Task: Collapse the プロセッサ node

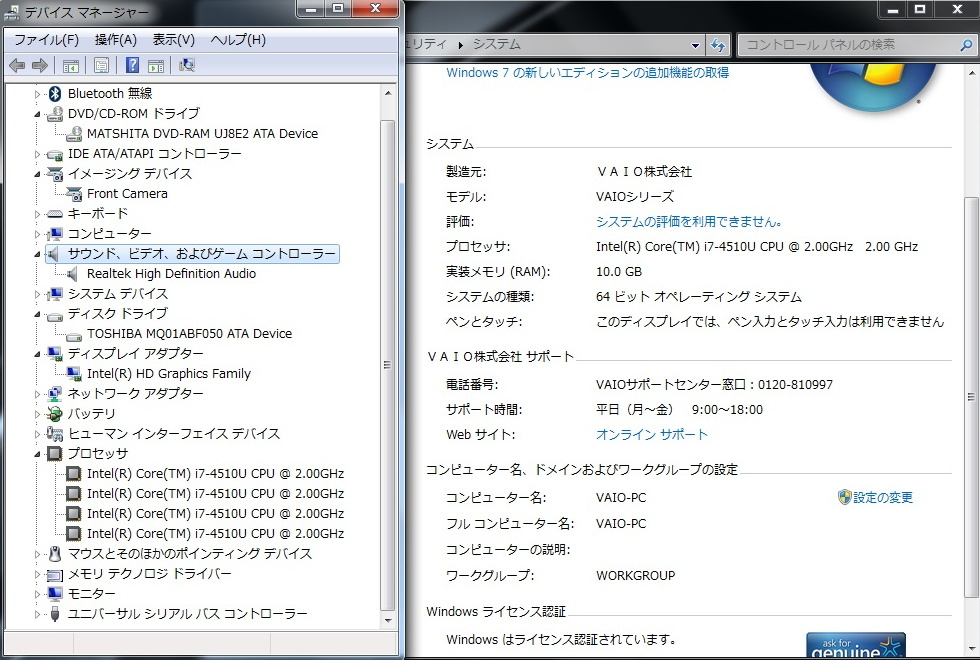Action: (x=38, y=454)
